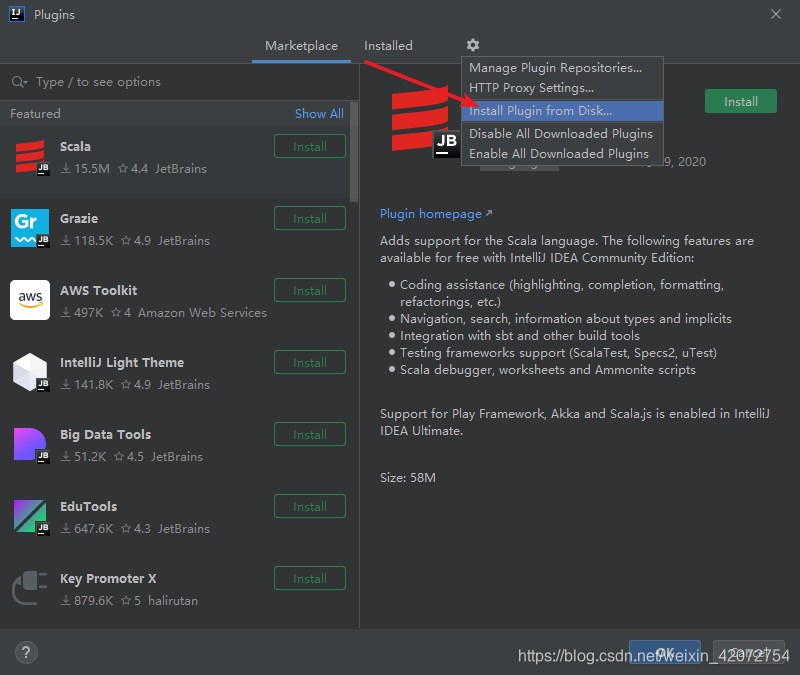Image resolution: width=800 pixels, height=675 pixels.
Task: Click the IntelliJ Light Theme icon
Action: pos(30,372)
